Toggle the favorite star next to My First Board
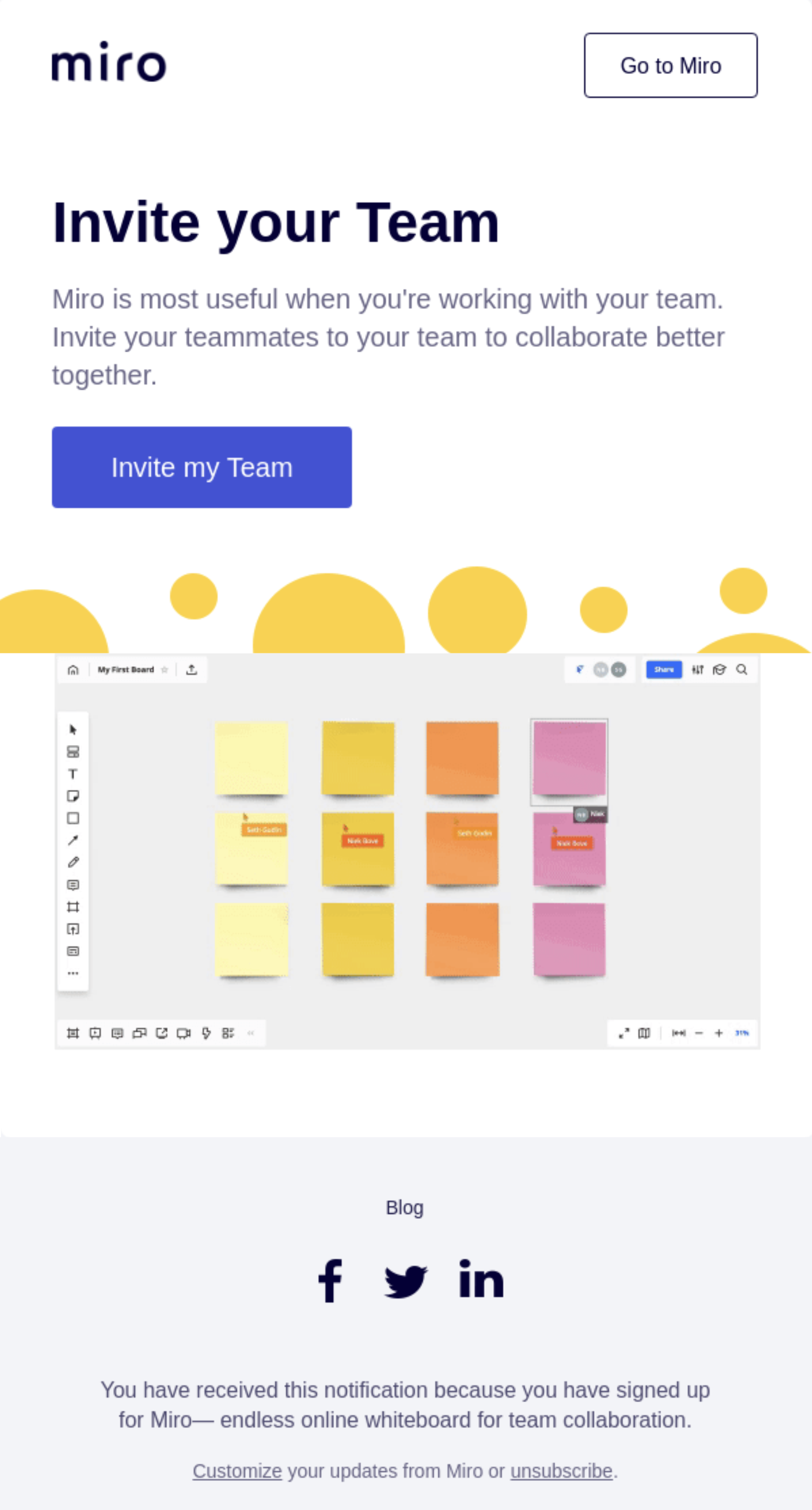This screenshot has height=1510, width=812. (x=164, y=669)
